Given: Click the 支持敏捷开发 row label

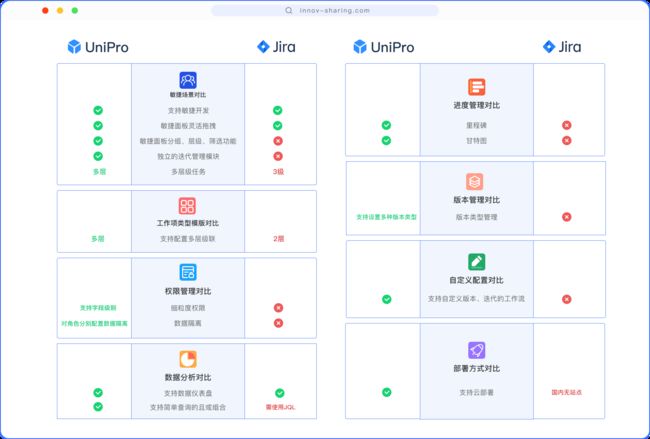Looking at the screenshot, I should coord(188,111).
